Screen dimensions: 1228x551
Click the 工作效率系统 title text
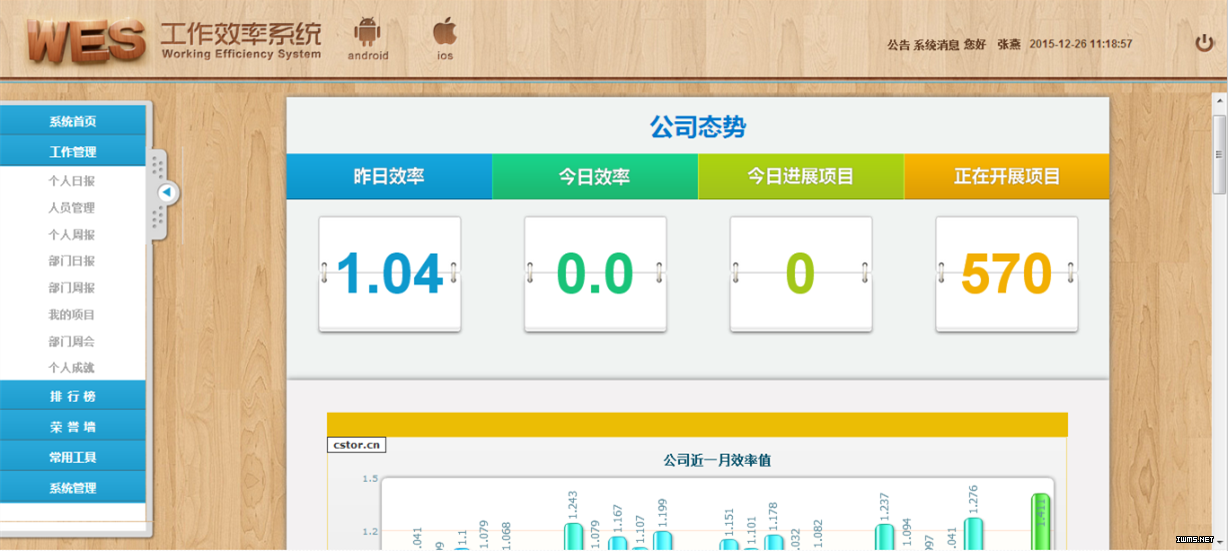click(241, 34)
